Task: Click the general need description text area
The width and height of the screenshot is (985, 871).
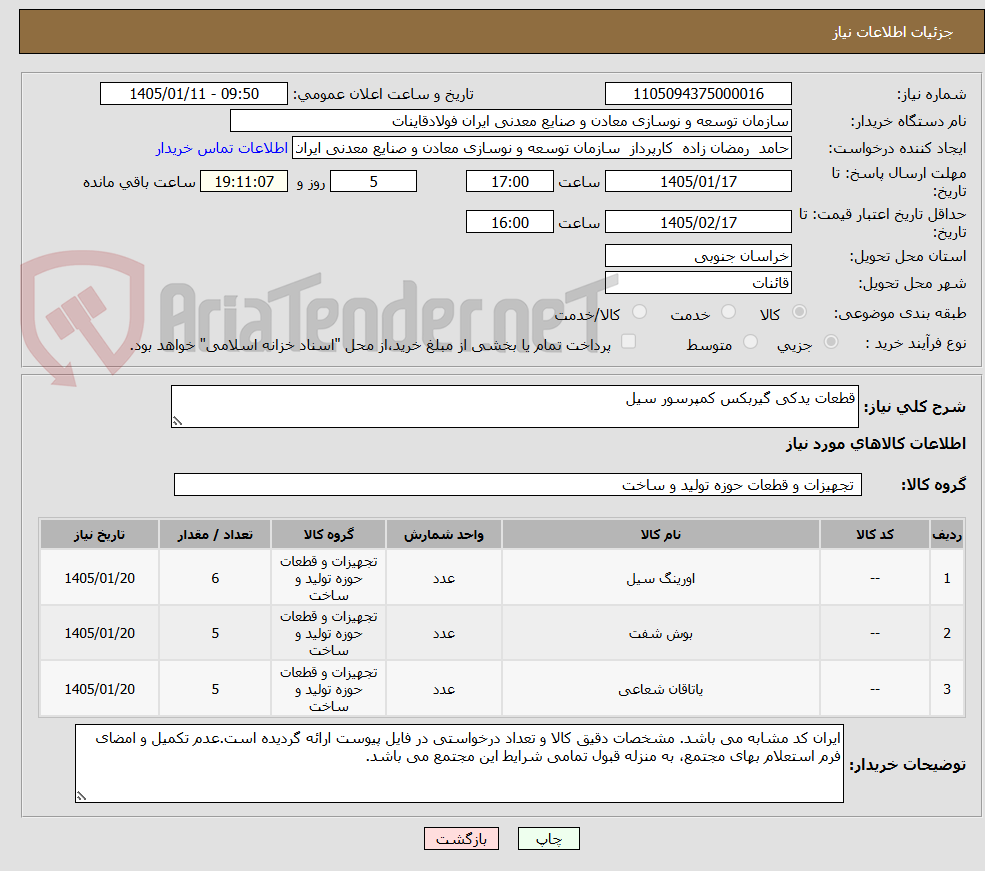Action: coord(514,406)
